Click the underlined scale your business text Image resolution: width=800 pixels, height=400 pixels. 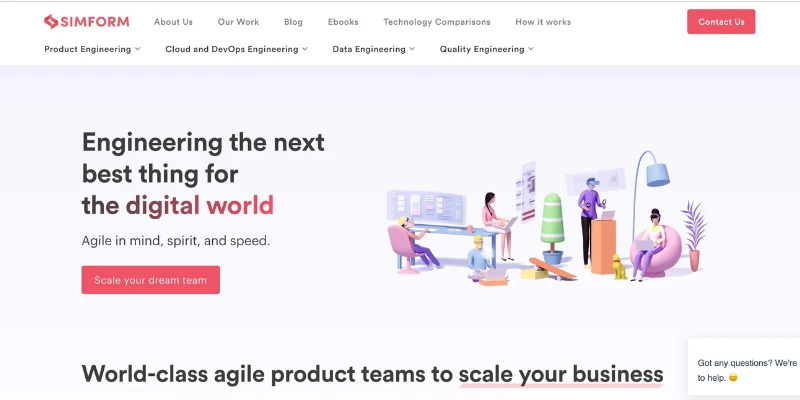click(561, 374)
